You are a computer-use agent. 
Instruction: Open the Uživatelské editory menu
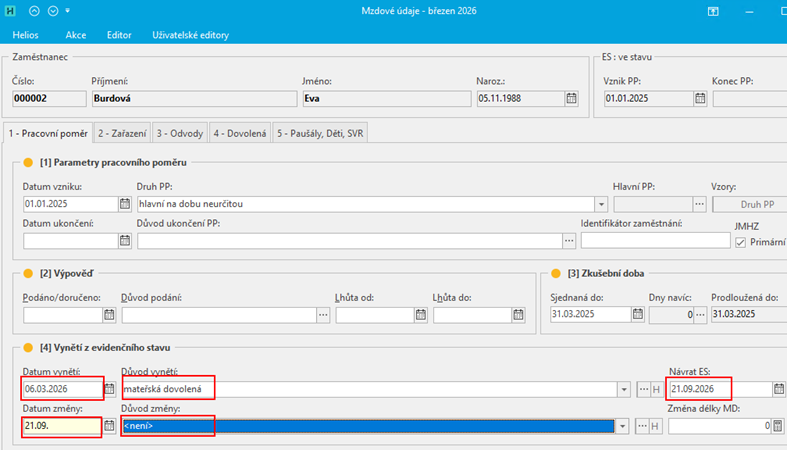click(x=190, y=35)
